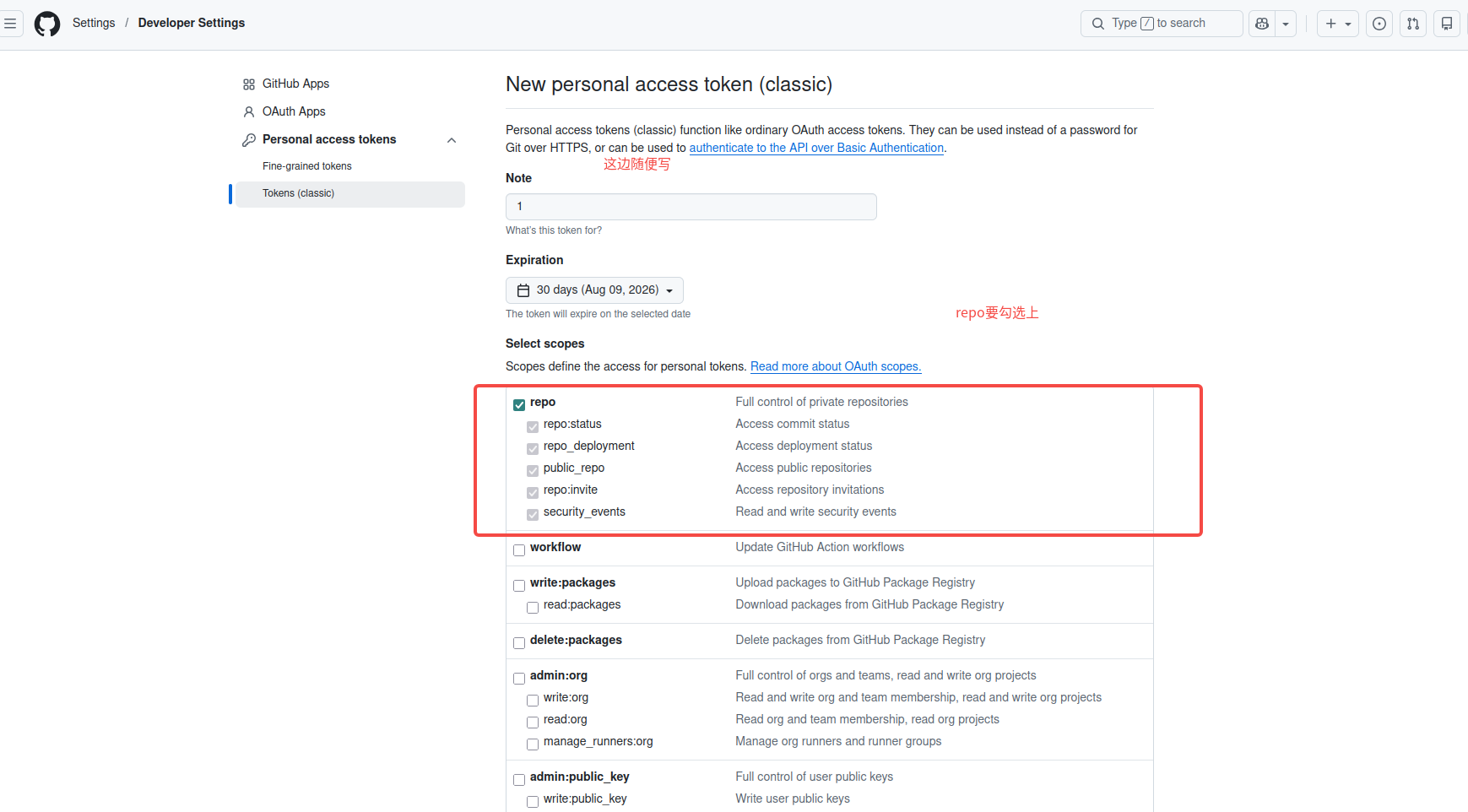Open the hamburger navigation menu
This screenshot has width=1468, height=812.
tap(10, 24)
